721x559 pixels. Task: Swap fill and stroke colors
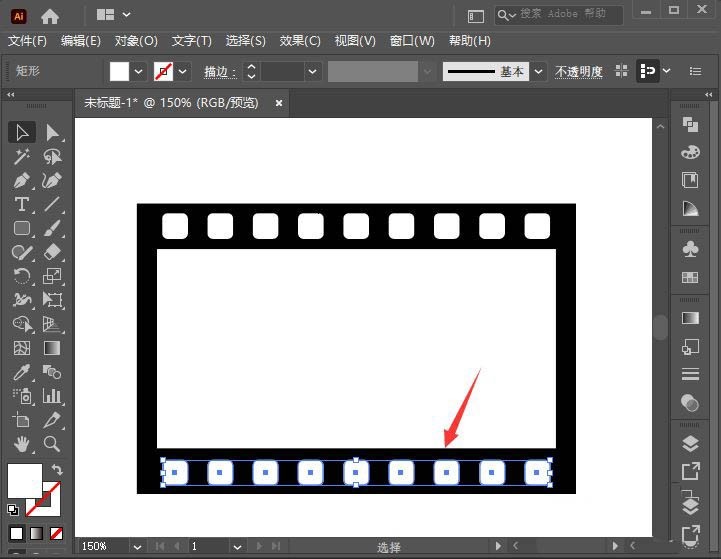click(x=57, y=469)
